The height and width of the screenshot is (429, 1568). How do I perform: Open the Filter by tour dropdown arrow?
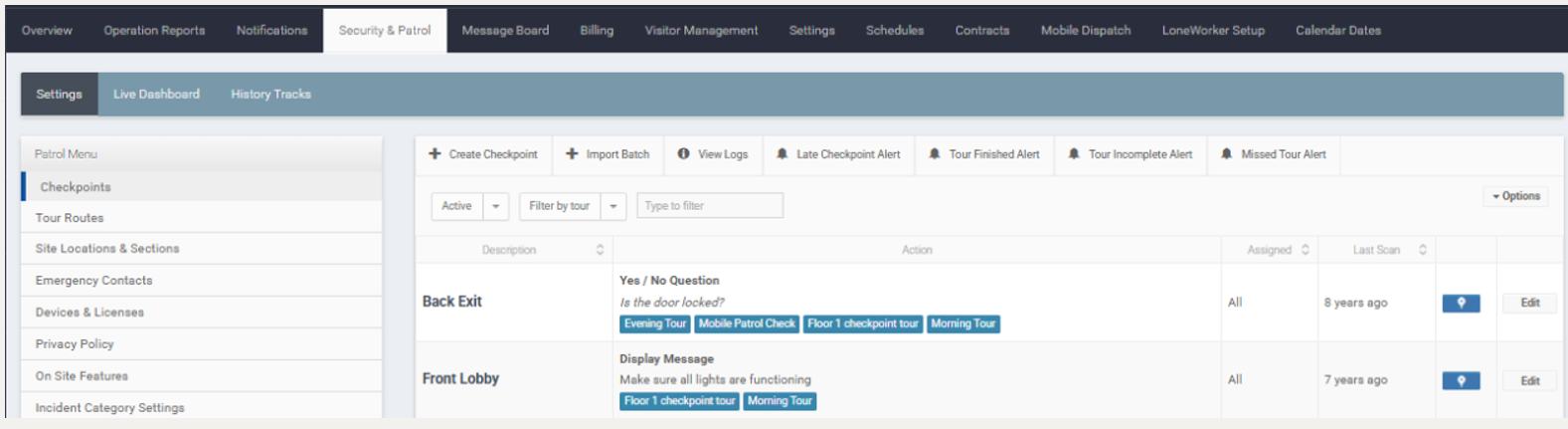613,206
